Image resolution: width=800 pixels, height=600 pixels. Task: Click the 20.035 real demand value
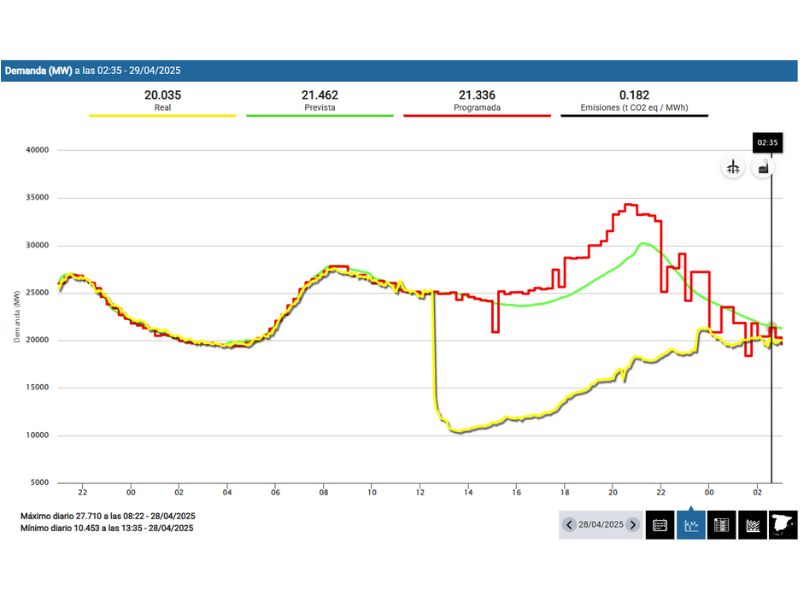[163, 95]
